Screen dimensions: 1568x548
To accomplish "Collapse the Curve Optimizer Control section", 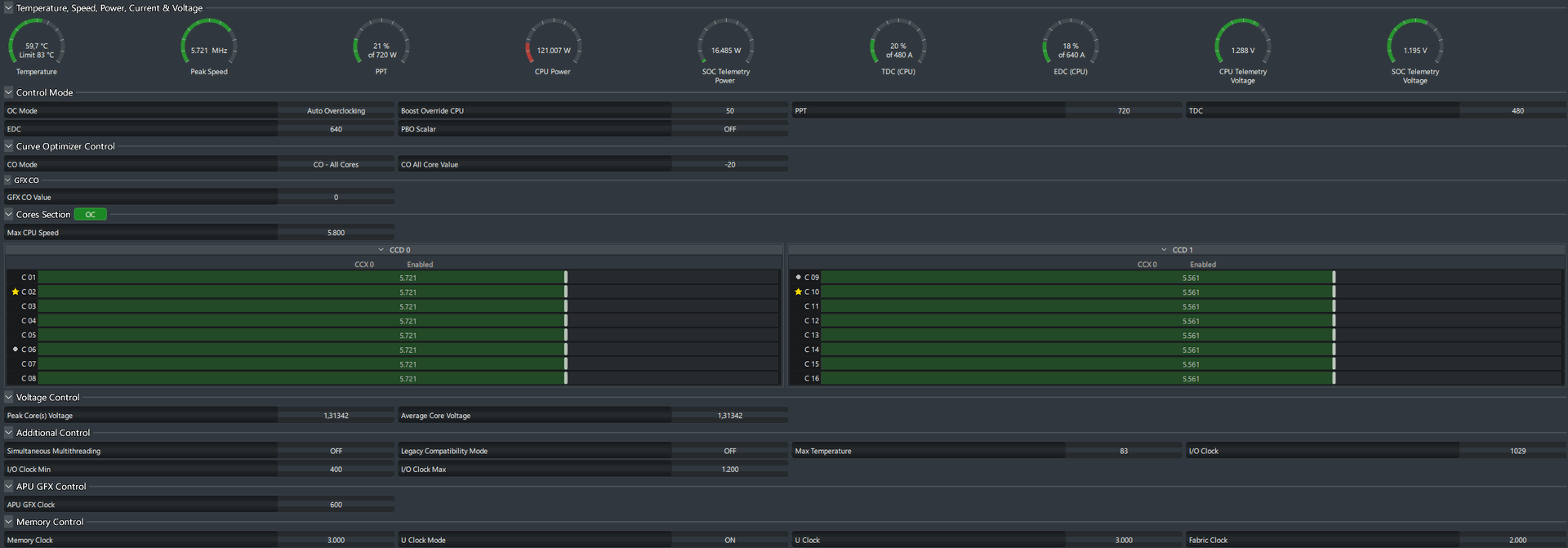I will pyautogui.click(x=9, y=147).
